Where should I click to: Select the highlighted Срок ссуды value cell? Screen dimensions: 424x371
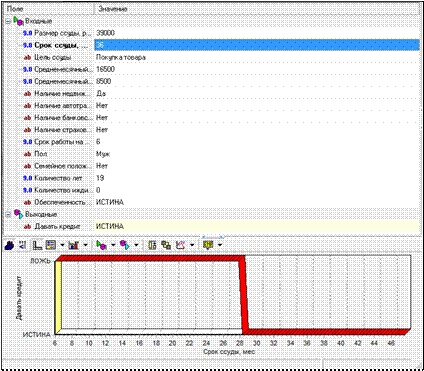coord(257,45)
